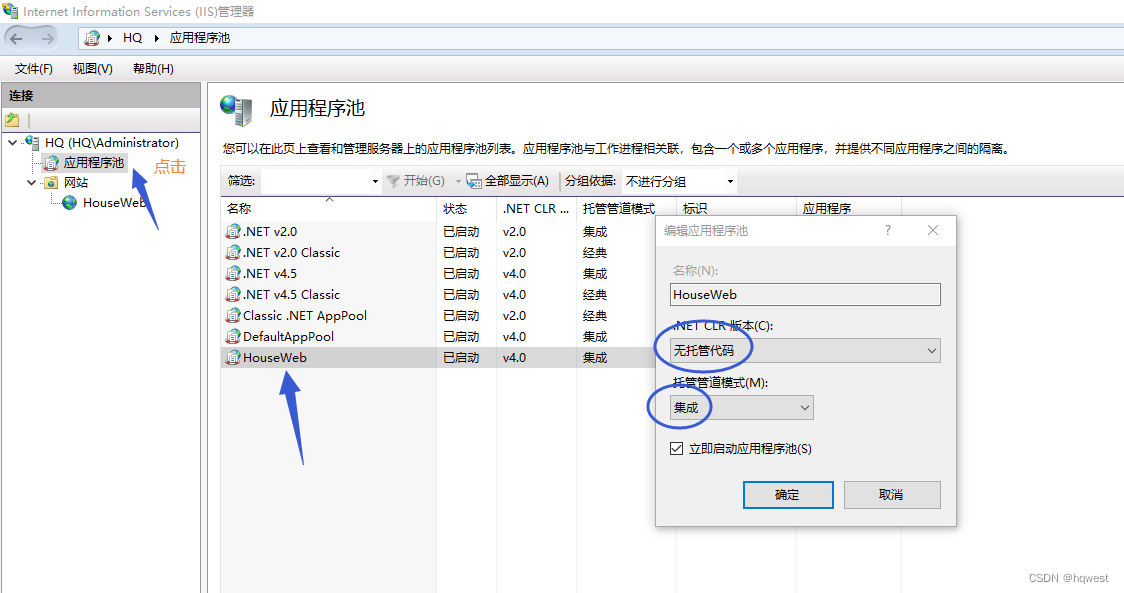Click the DefaultAppPool icon
Image resolution: width=1124 pixels, height=593 pixels.
pos(233,336)
